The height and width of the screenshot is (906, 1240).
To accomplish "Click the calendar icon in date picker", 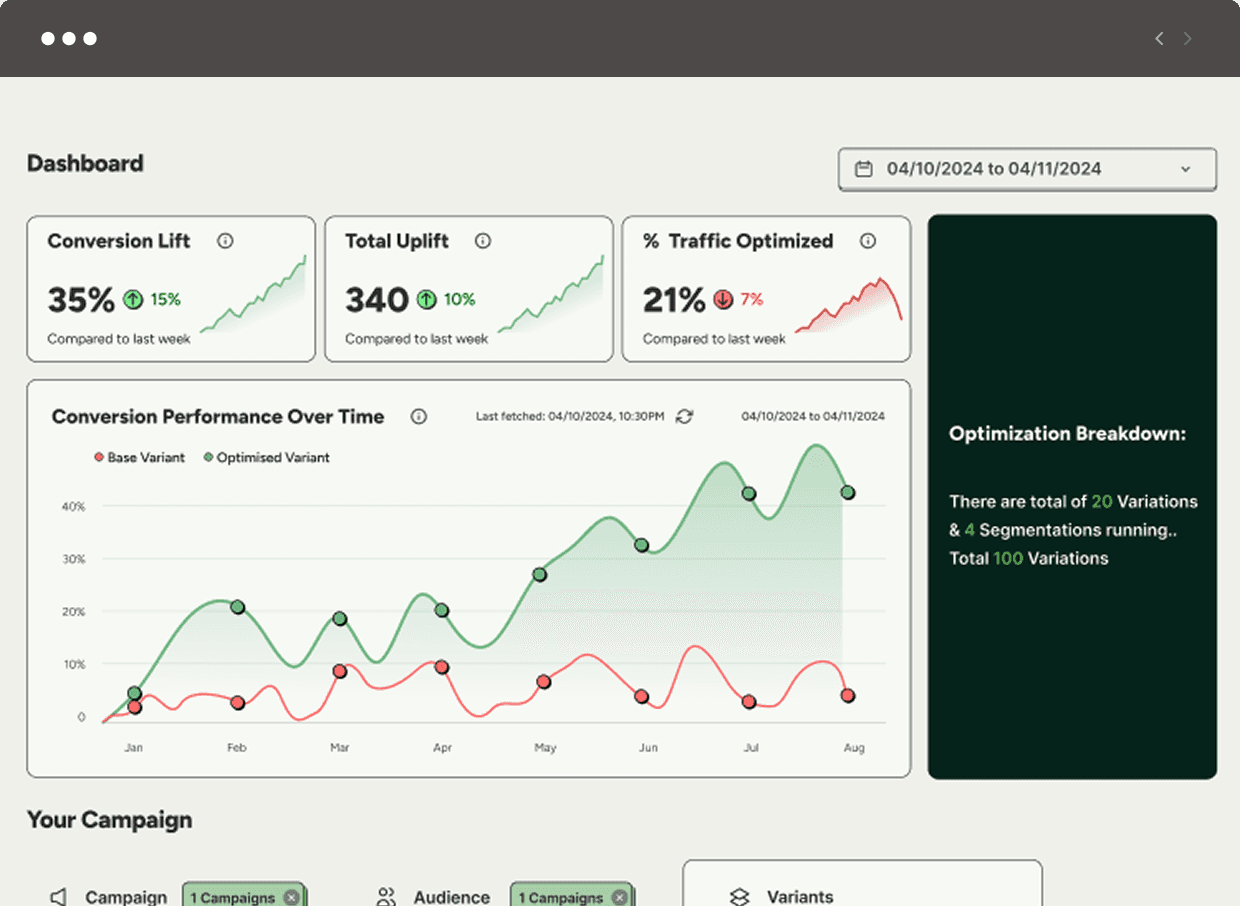I will pos(863,169).
